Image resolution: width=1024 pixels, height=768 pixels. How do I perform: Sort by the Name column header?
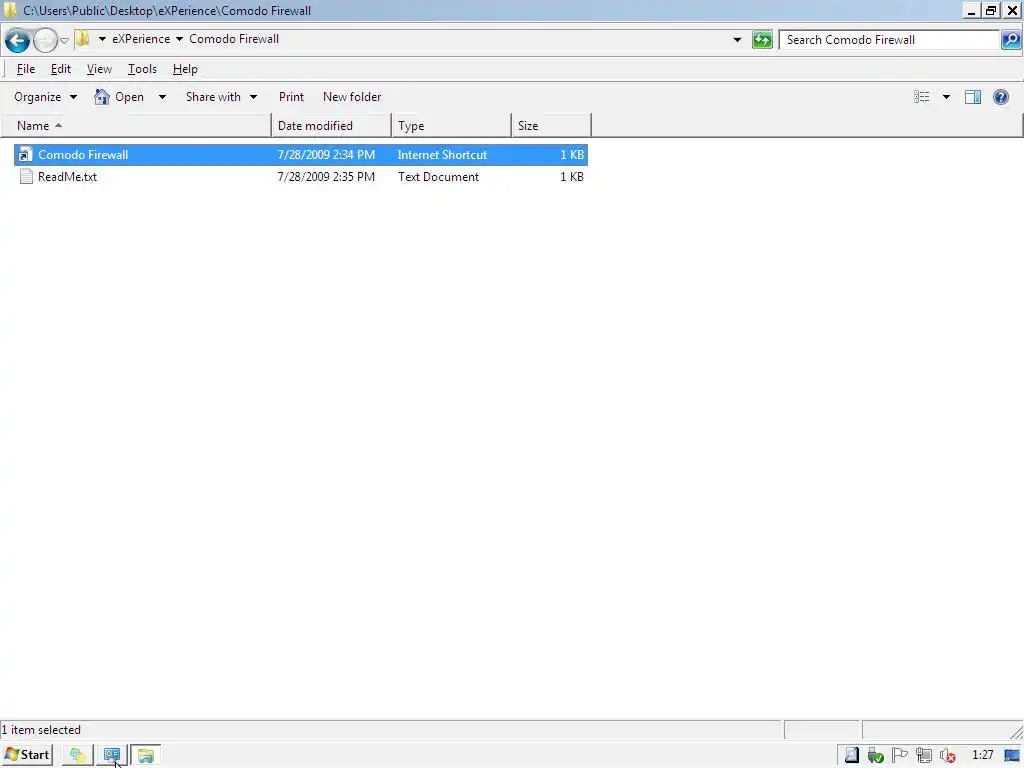pos(136,125)
